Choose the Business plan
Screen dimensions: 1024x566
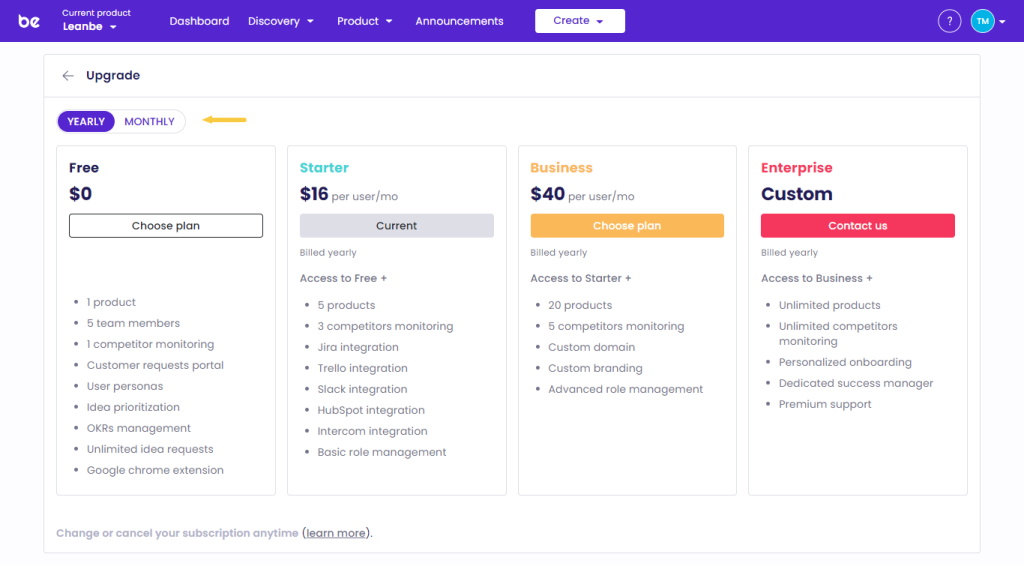click(x=627, y=226)
